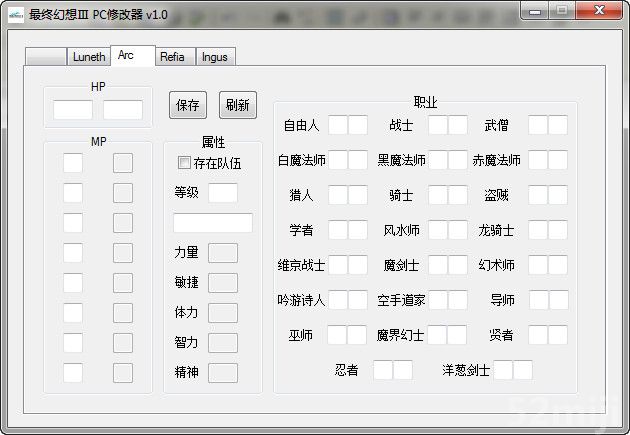Screen dimensions: 630x435
Task: Focus the second HP input box
Action: (x=123, y=110)
